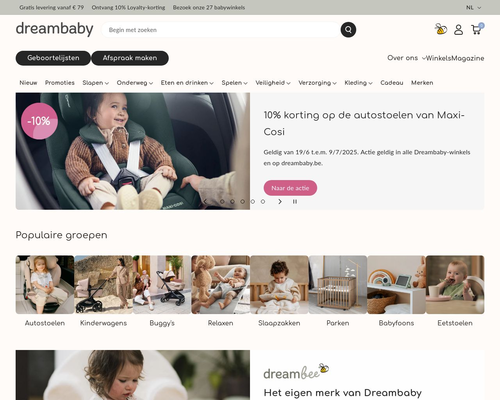Open the Promoties menu item
This screenshot has height=400, width=500.
tap(60, 83)
